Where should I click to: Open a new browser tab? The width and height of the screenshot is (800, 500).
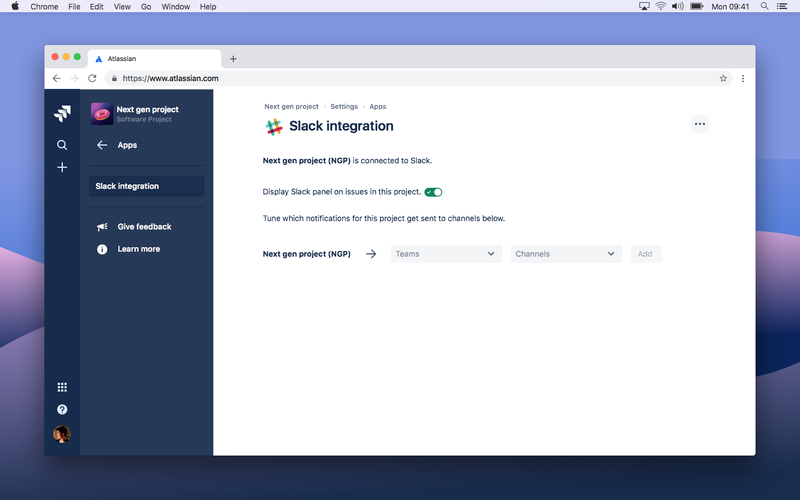click(x=233, y=59)
